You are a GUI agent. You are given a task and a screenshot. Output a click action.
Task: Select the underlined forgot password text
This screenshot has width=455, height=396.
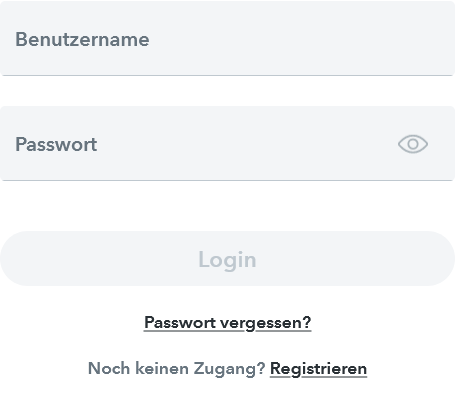click(x=228, y=323)
